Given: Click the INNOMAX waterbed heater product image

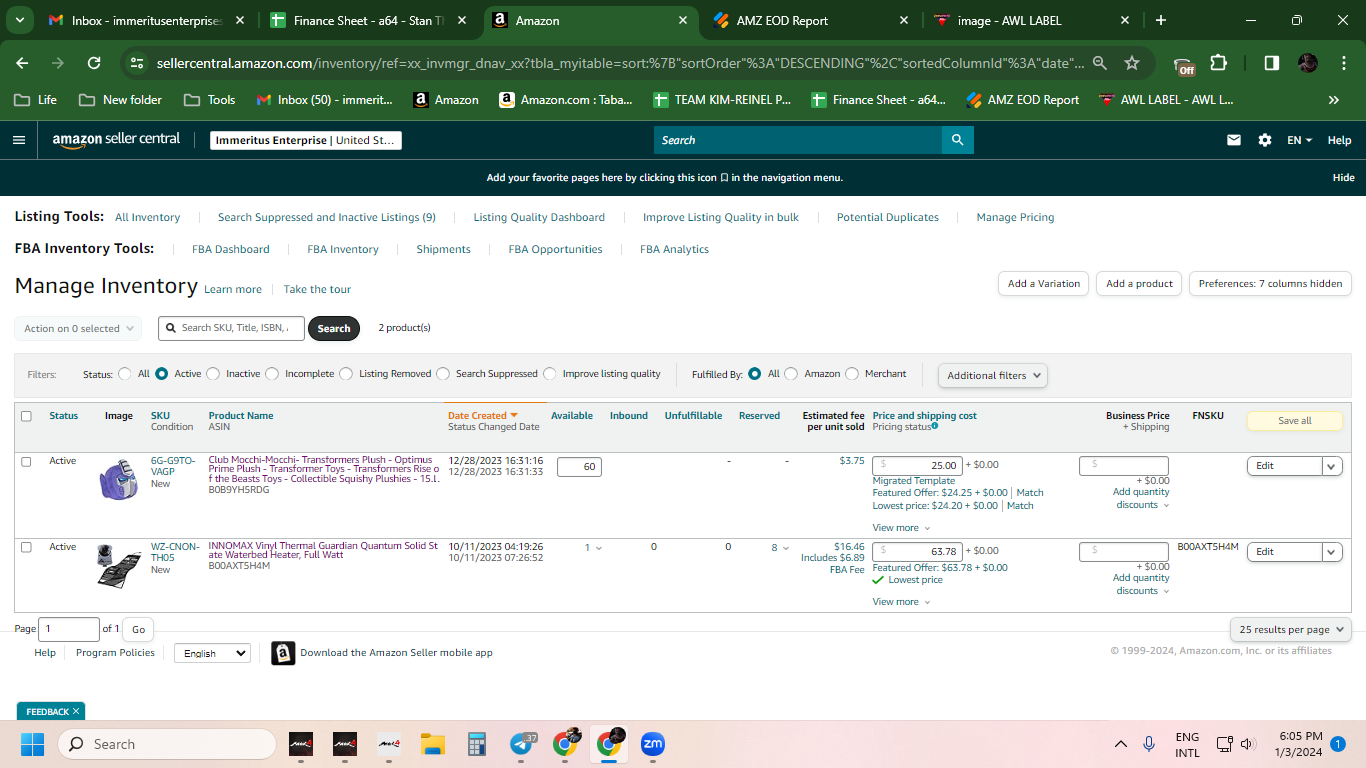Looking at the screenshot, I should pyautogui.click(x=119, y=567).
